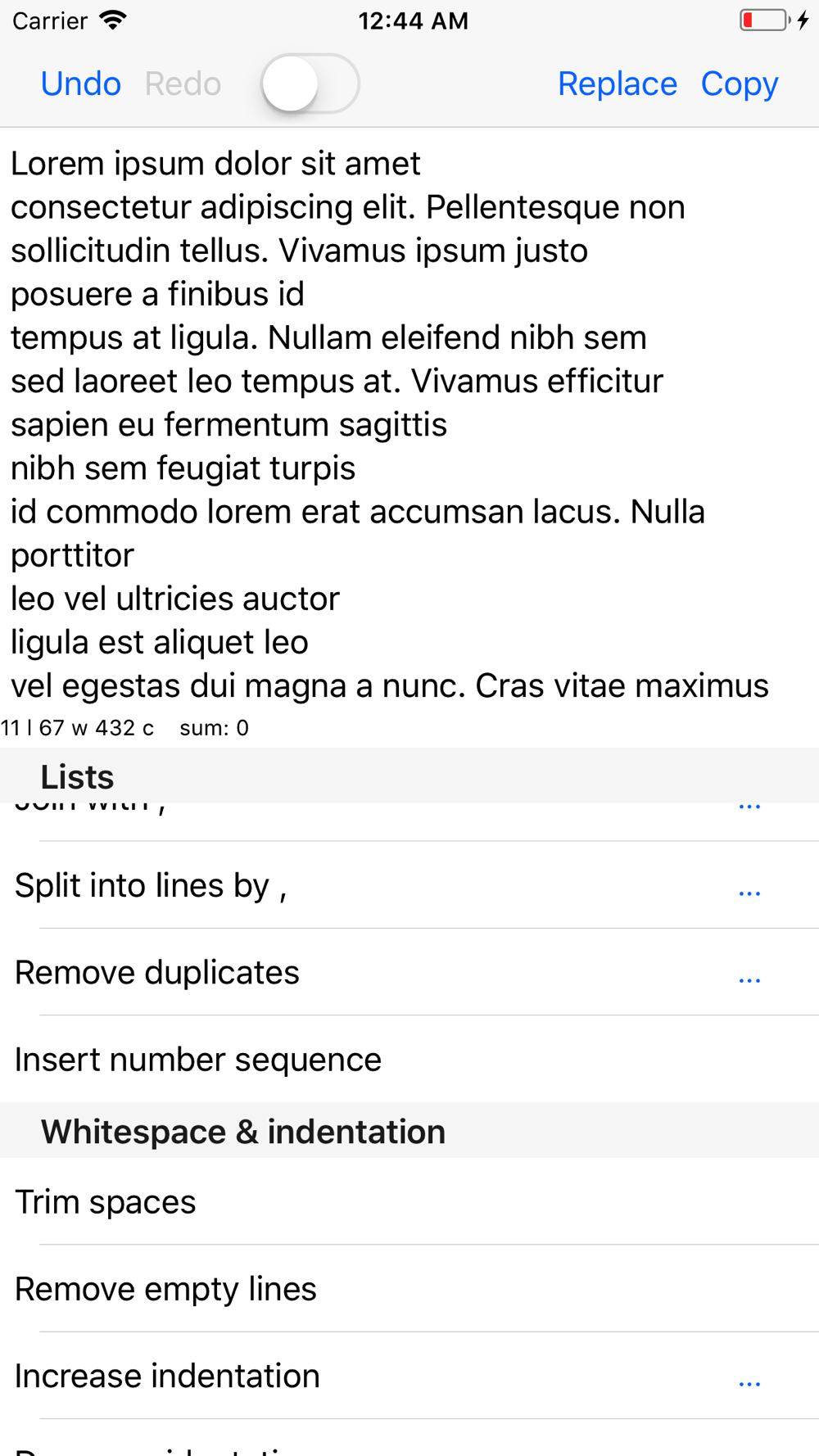Tap the Whitespace & indentation section header

[409, 1131]
